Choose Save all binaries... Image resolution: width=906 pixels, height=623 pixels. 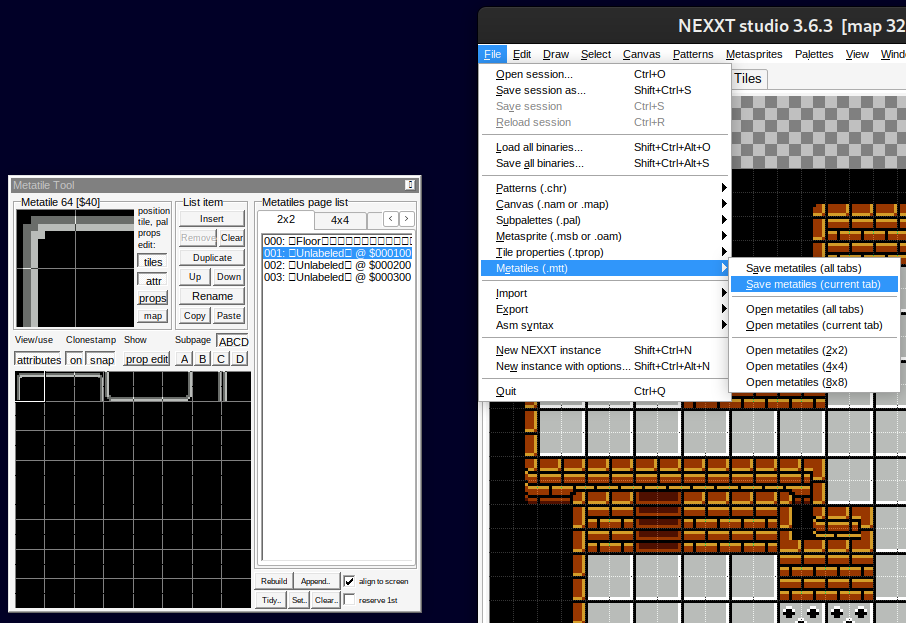click(x=605, y=164)
